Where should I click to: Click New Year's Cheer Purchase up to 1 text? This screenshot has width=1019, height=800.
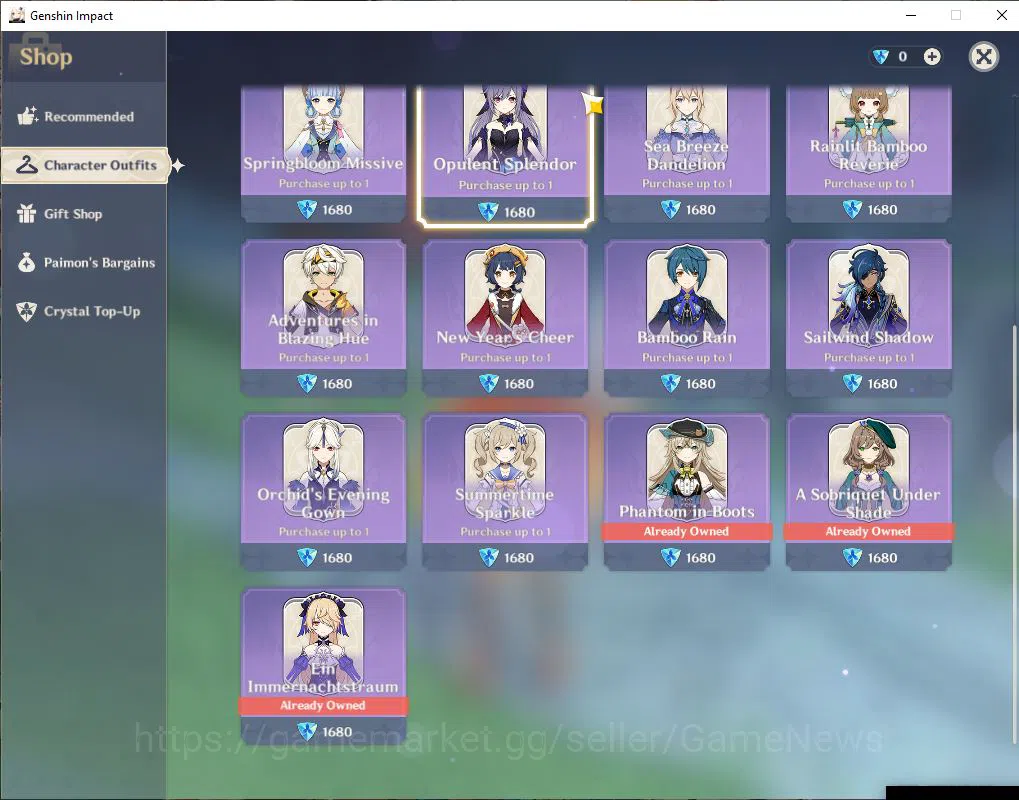click(x=505, y=357)
